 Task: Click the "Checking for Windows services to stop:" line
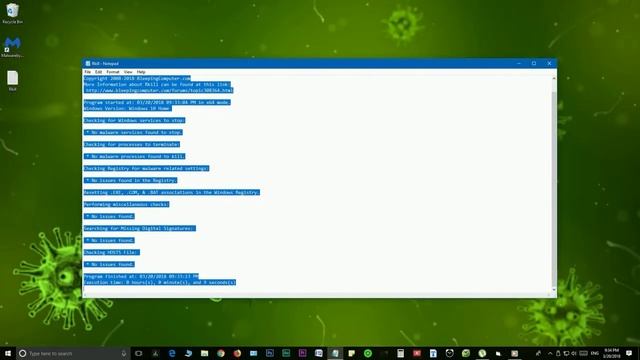[134, 120]
